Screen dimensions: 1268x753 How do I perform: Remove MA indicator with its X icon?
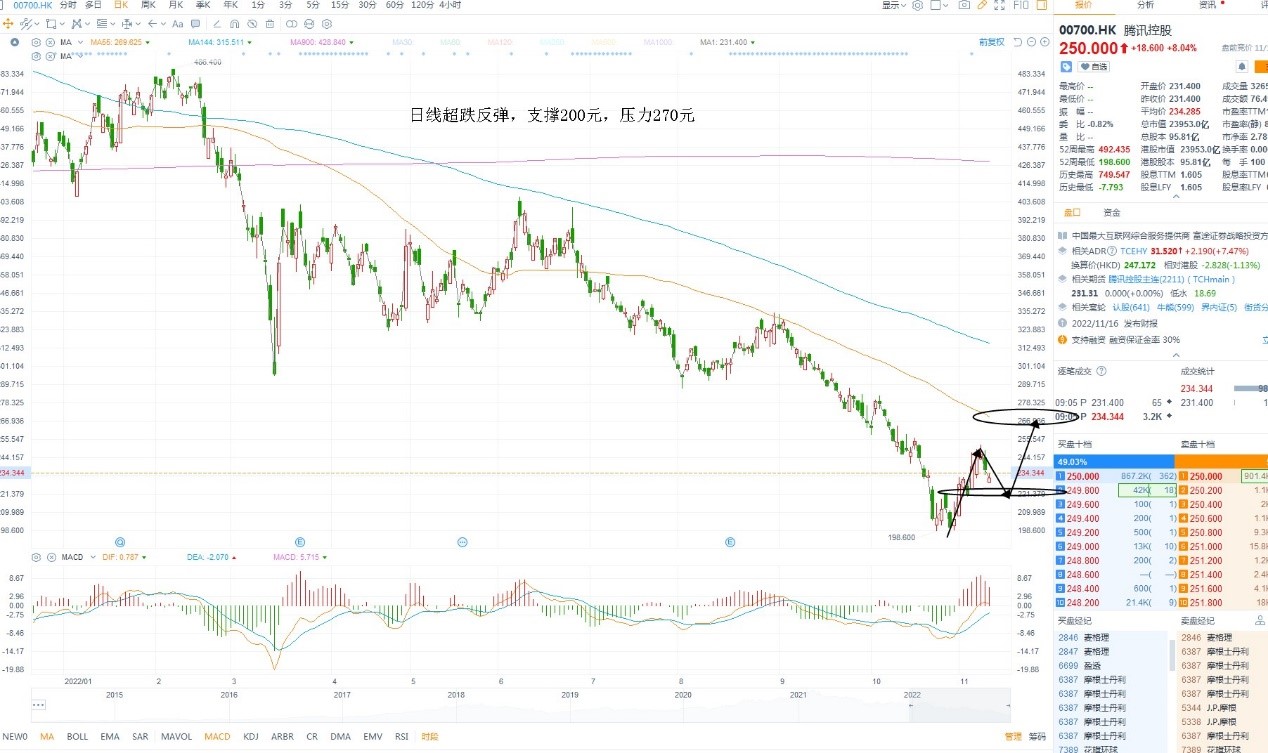pyautogui.click(x=50, y=42)
